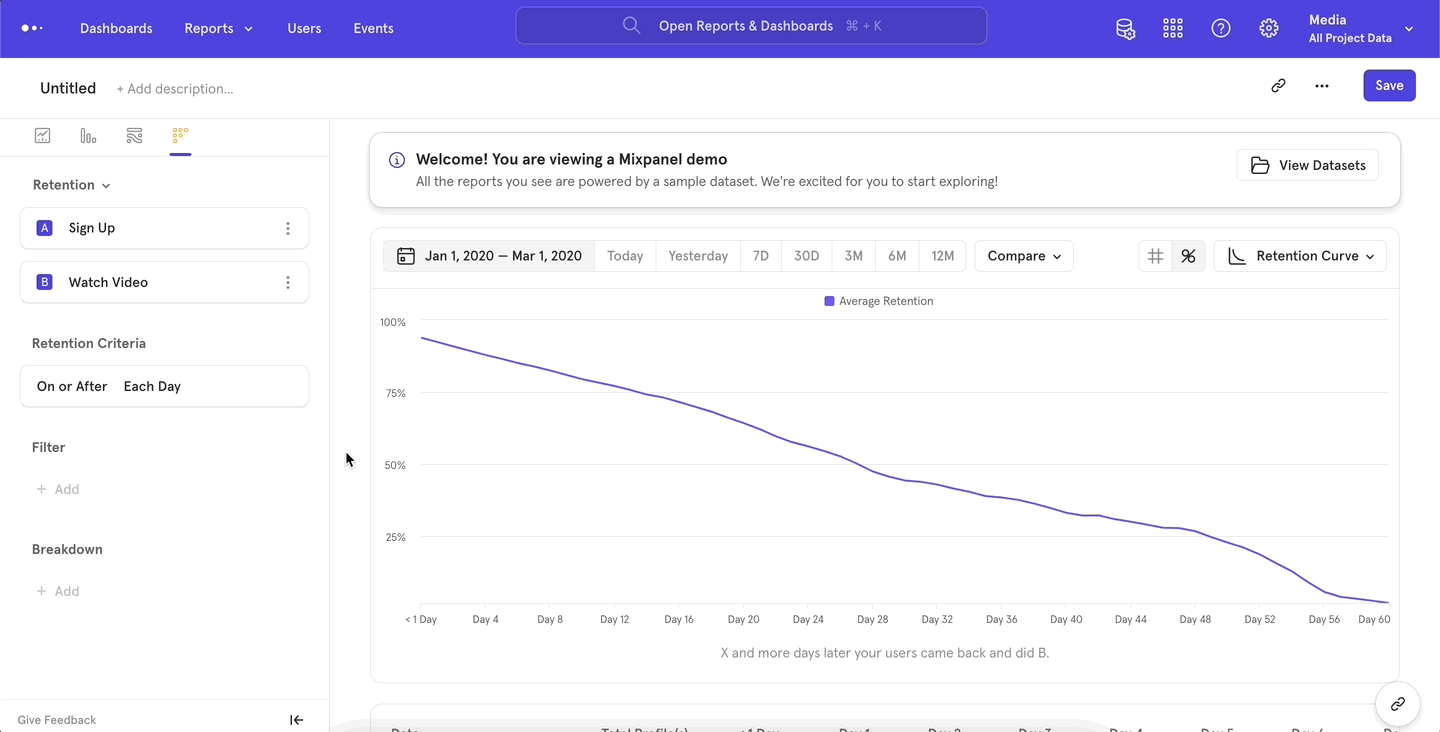Click the View Datasets button
This screenshot has height=732, width=1440.
point(1307,164)
